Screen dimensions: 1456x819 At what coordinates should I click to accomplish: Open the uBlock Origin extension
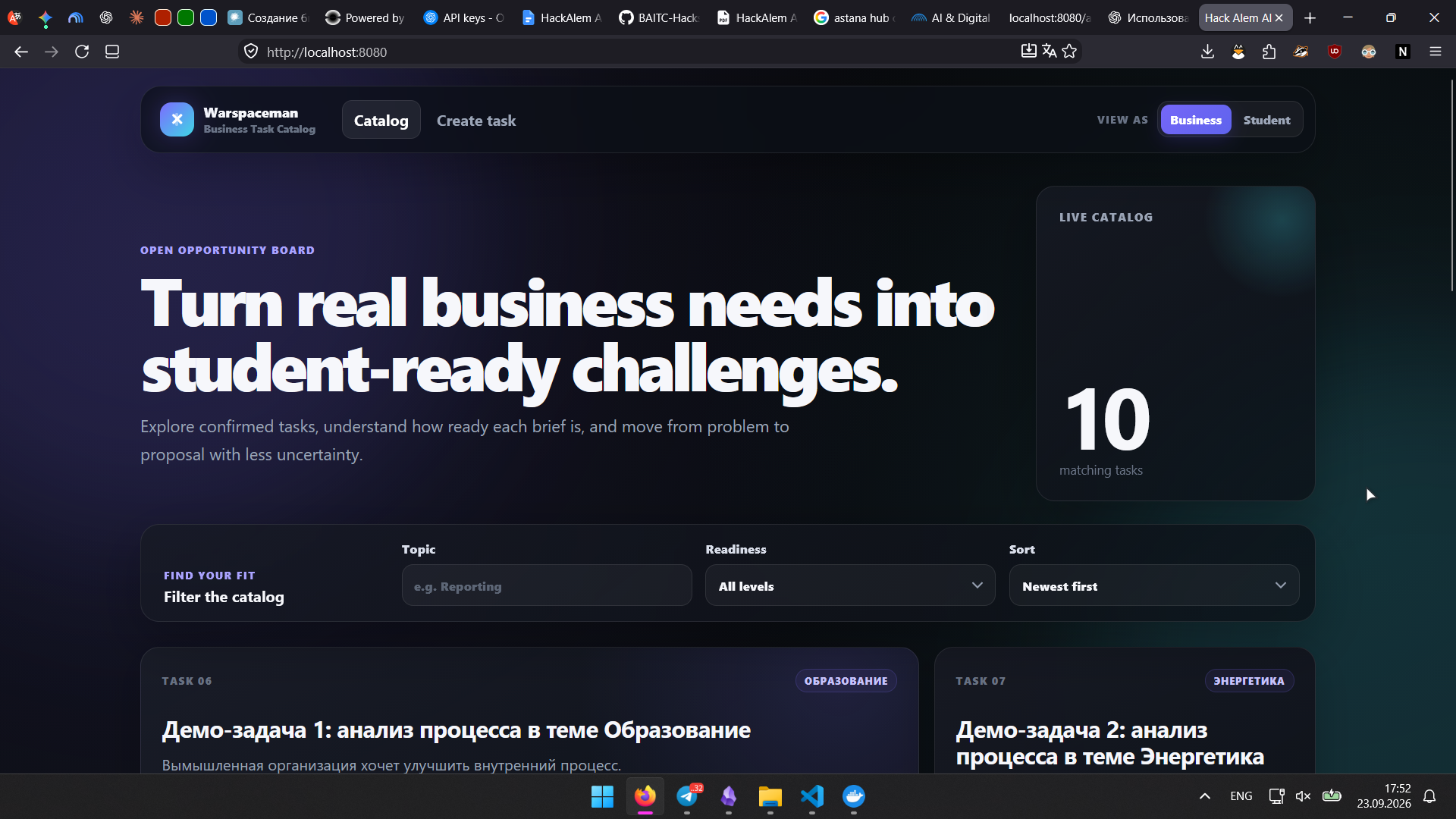[1335, 52]
